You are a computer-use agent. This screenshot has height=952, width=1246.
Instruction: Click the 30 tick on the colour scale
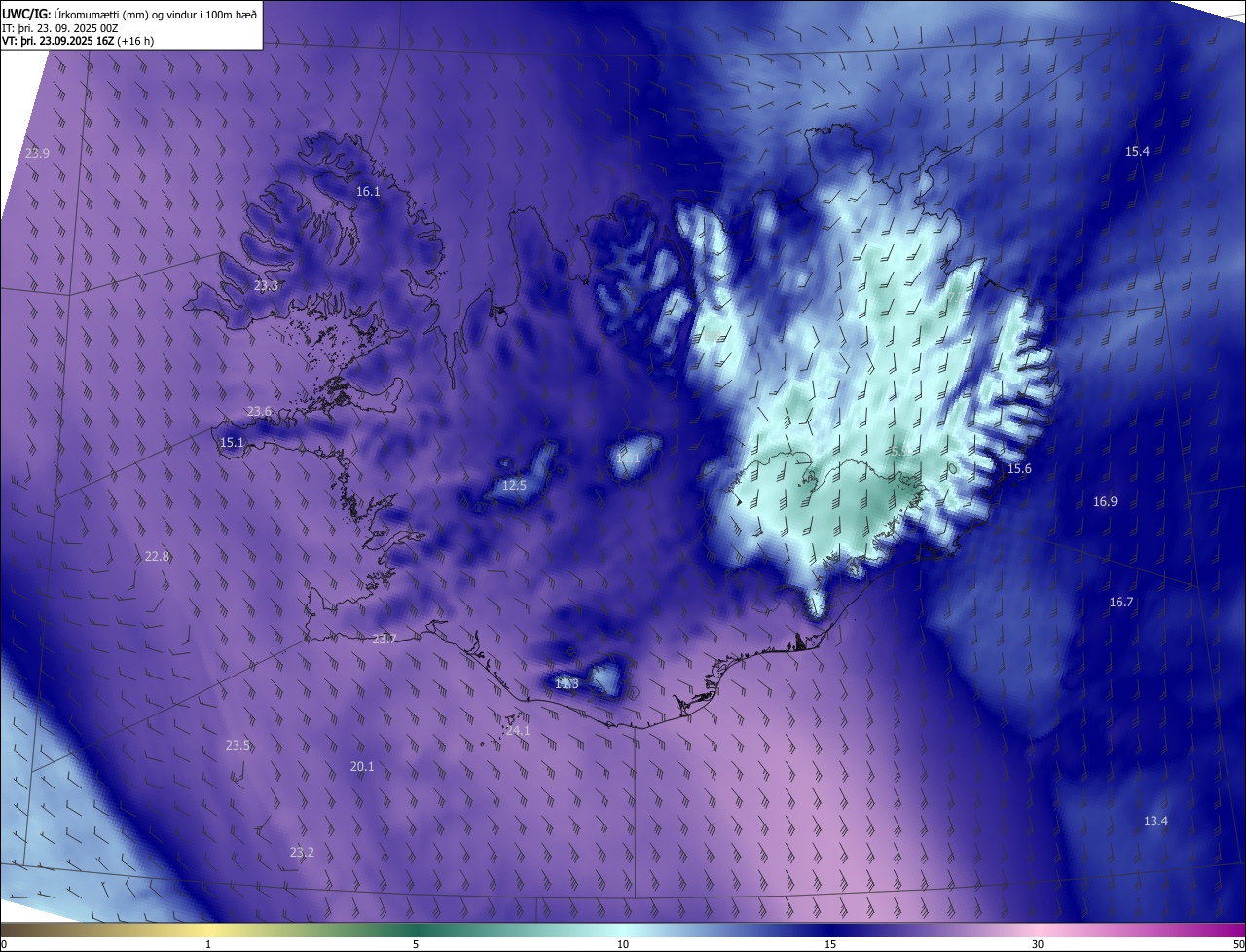click(x=1038, y=944)
